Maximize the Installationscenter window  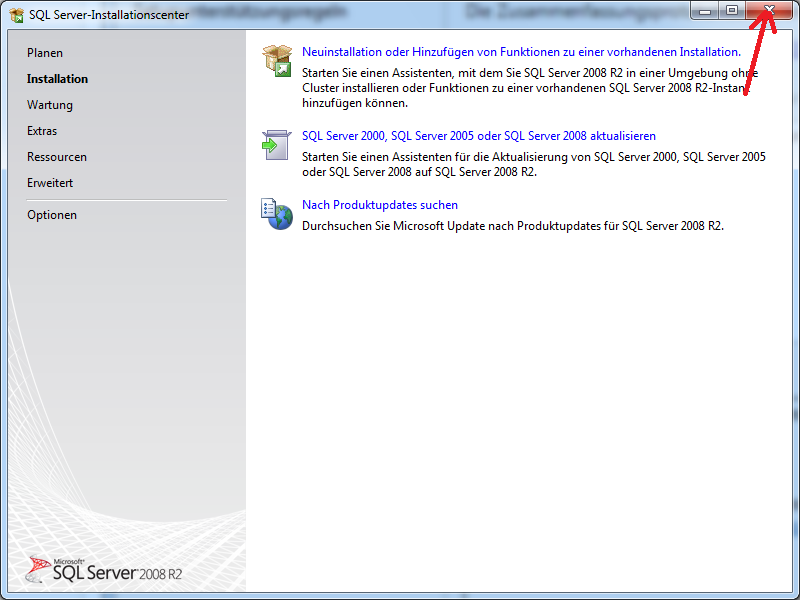point(732,10)
